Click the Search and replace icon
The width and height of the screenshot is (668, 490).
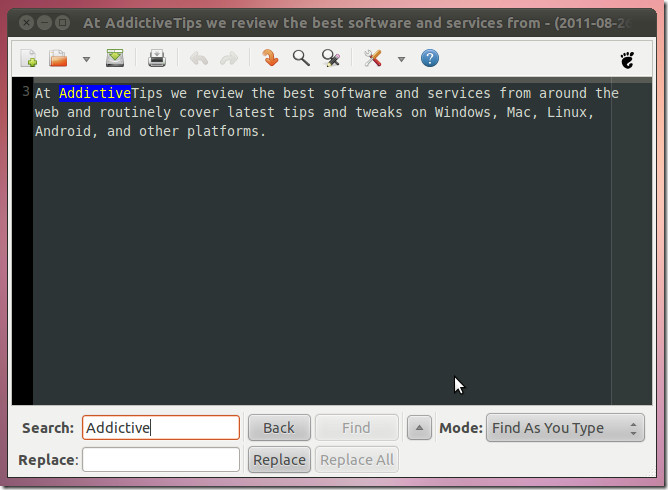[331, 58]
